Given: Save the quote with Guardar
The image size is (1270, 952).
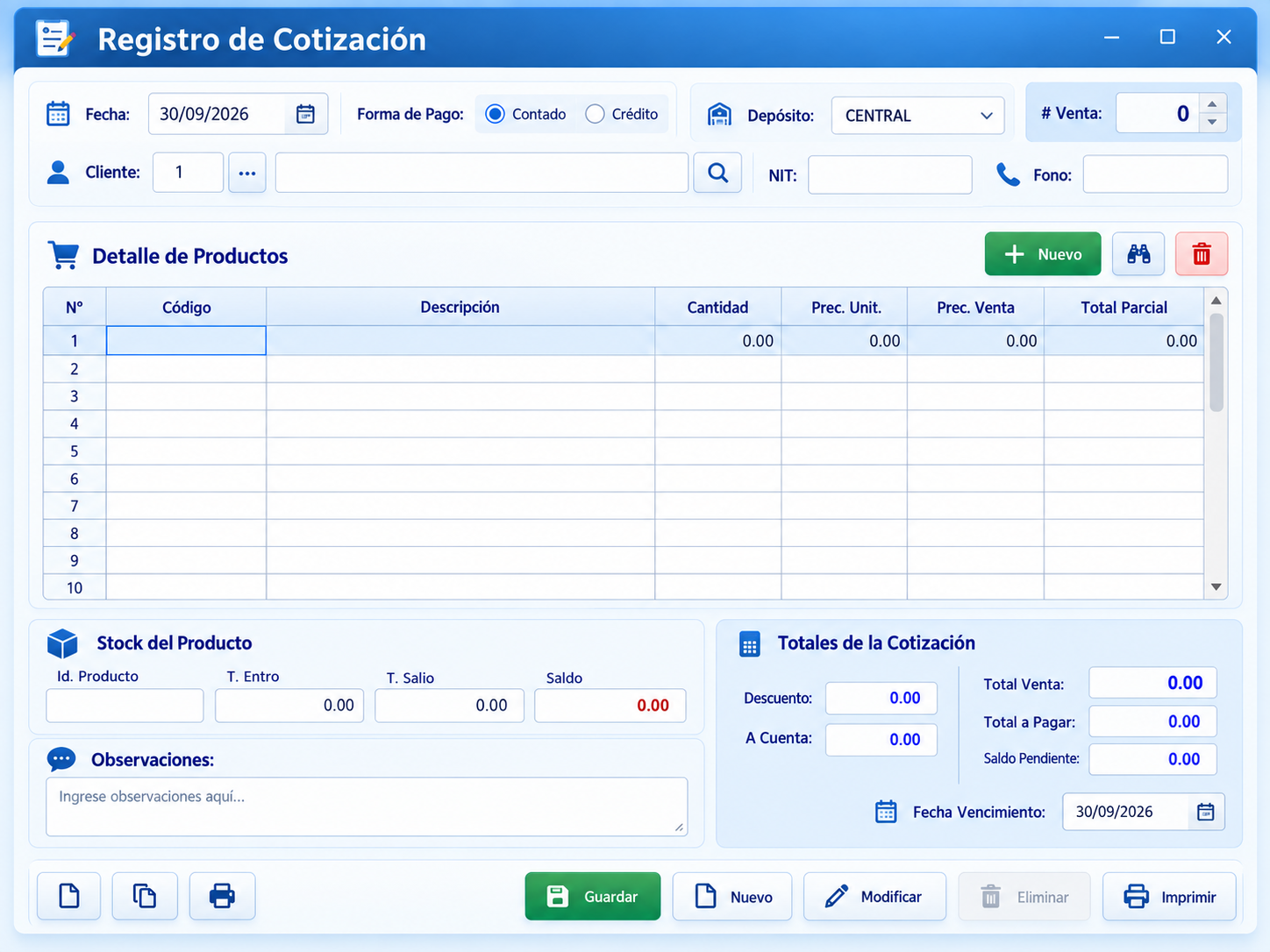Looking at the screenshot, I should (x=593, y=896).
